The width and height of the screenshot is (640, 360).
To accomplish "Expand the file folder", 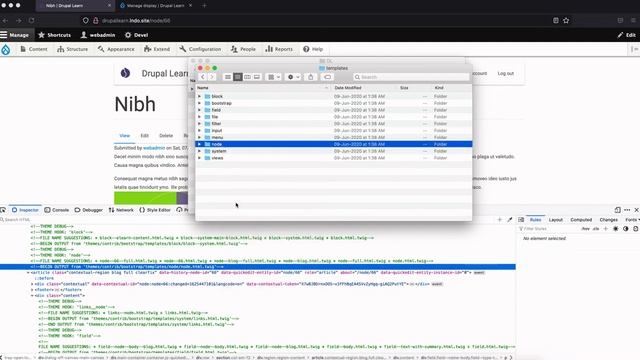I will coord(200,117).
